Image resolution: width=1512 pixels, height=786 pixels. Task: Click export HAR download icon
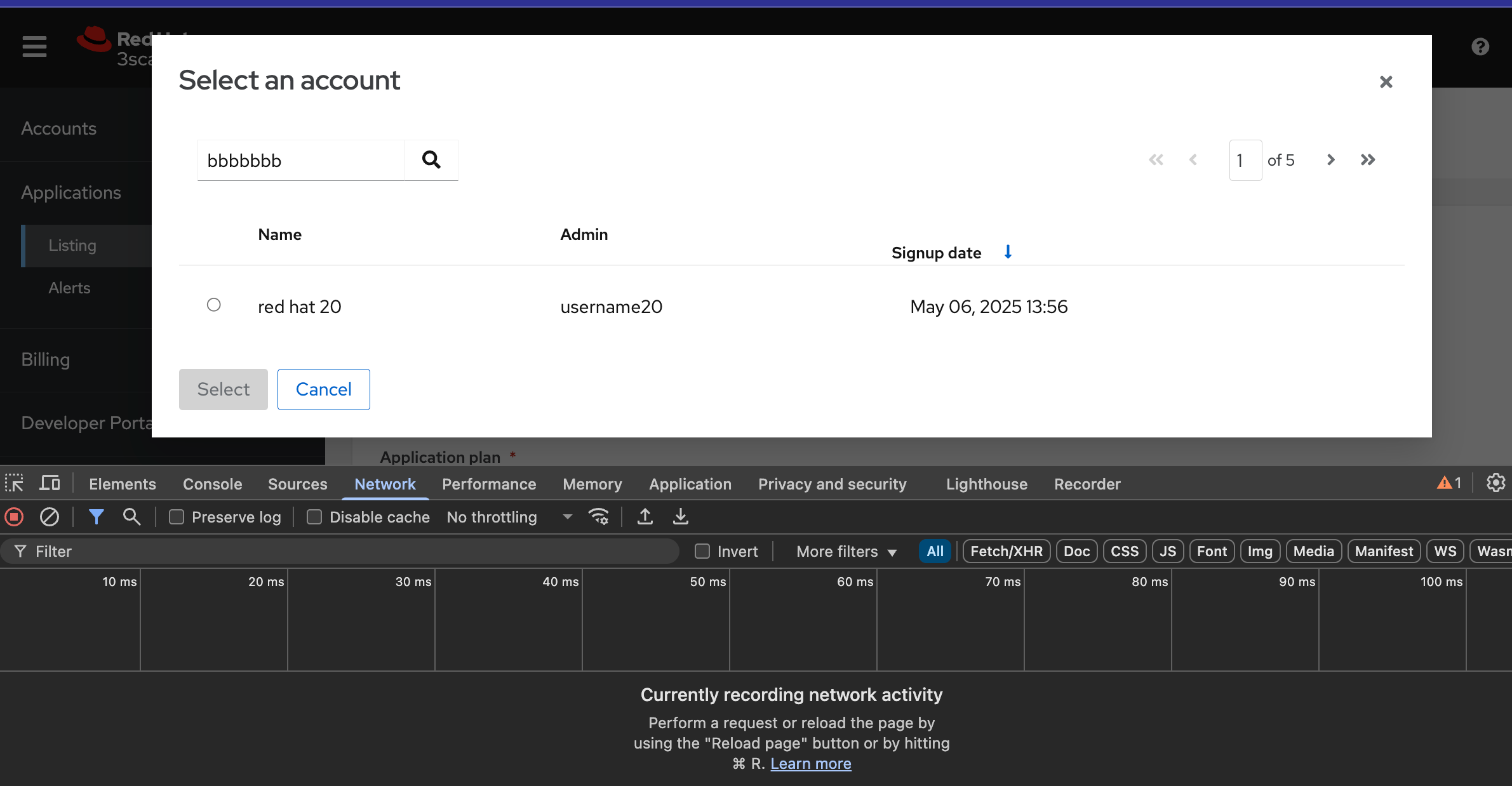tap(680, 517)
